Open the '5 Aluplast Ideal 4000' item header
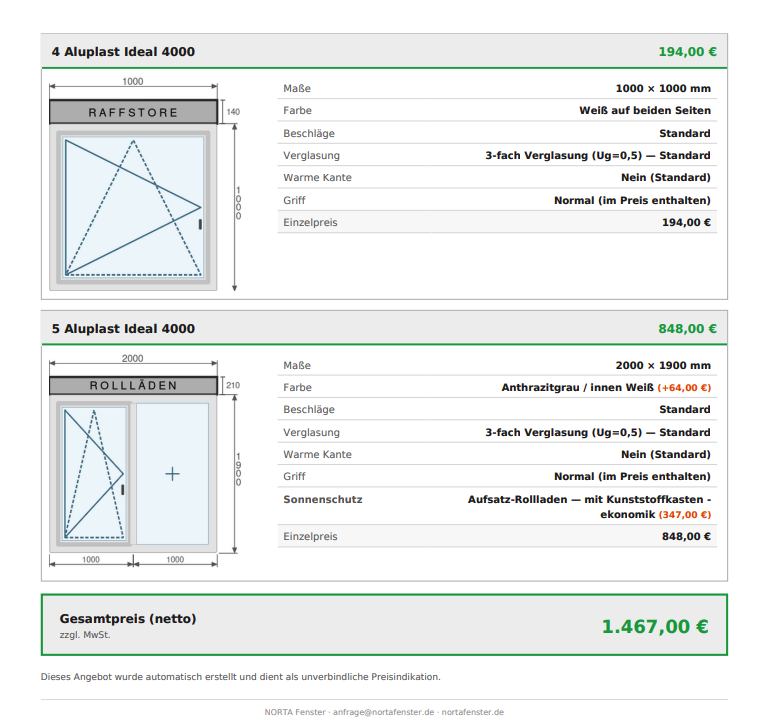The image size is (777, 727). 123,329
